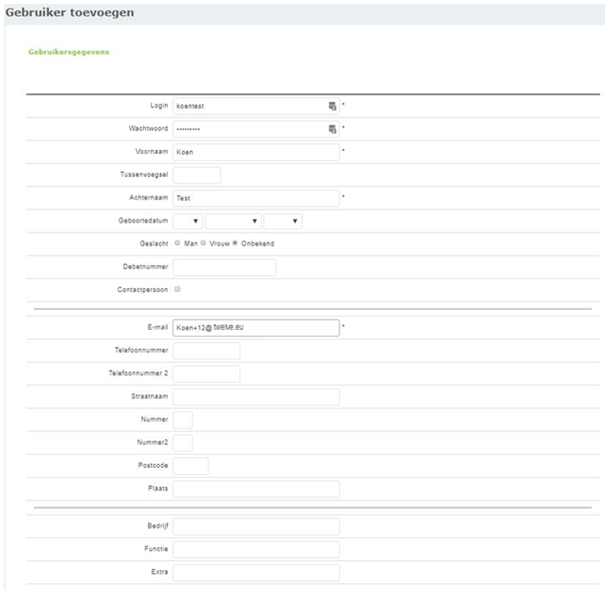Click the Nummer2 input box

[183, 443]
